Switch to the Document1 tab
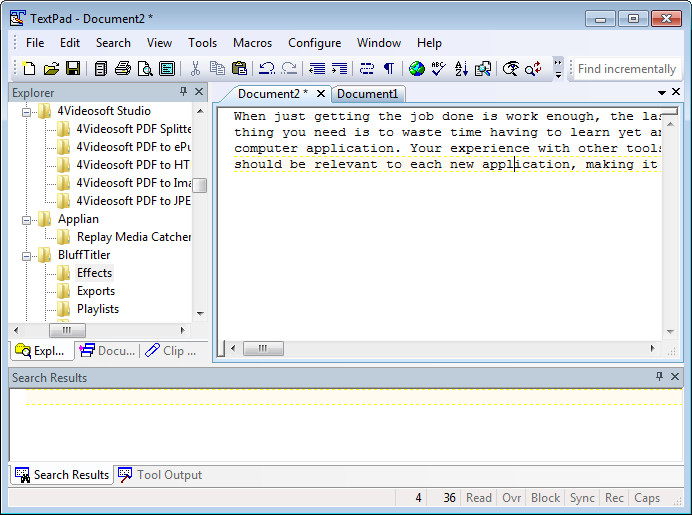This screenshot has width=692, height=515. 368,94
